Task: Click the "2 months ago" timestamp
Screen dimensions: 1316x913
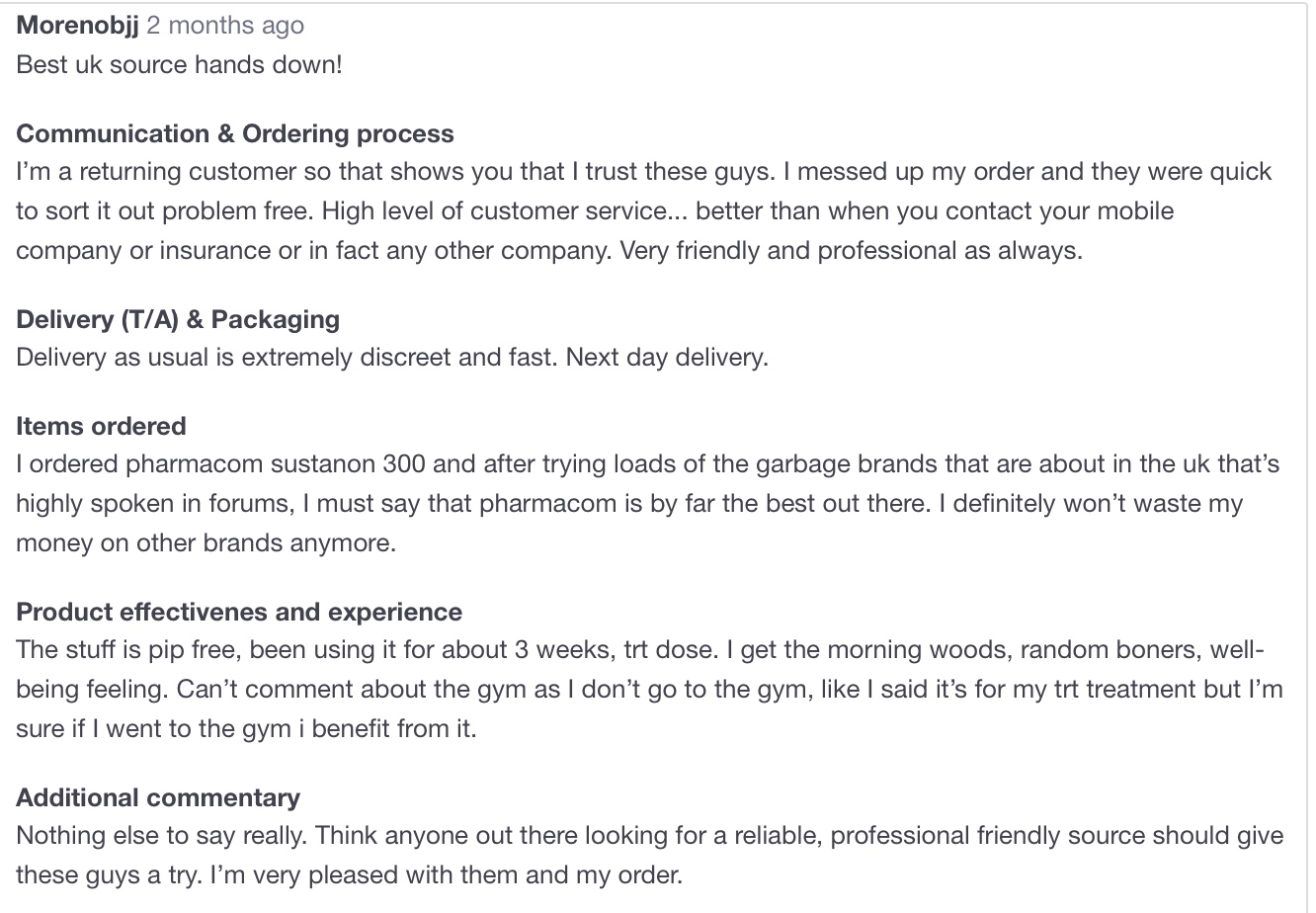Action: [x=225, y=26]
